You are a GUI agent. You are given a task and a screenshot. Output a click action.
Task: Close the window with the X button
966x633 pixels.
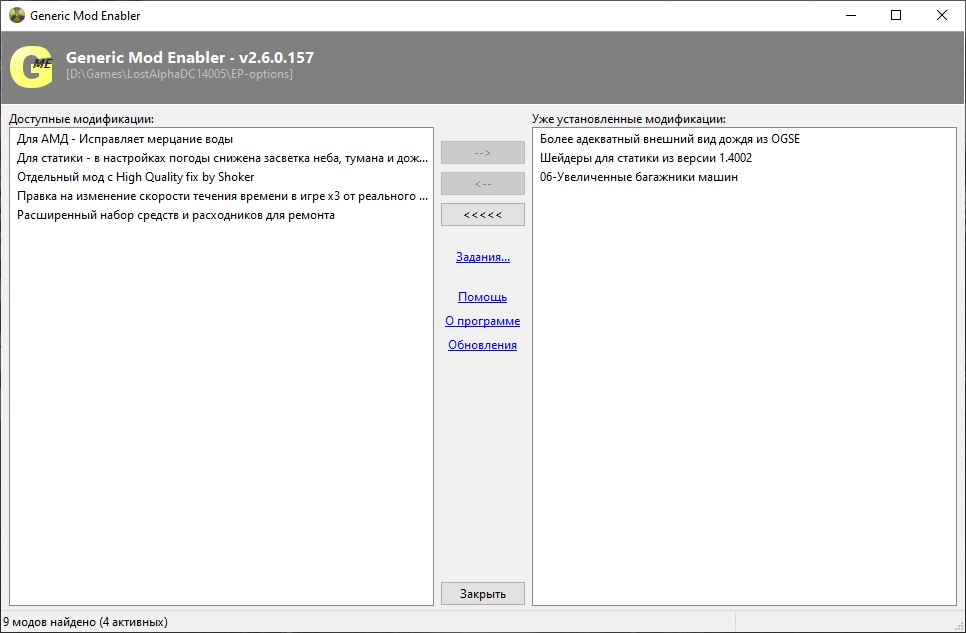[942, 15]
